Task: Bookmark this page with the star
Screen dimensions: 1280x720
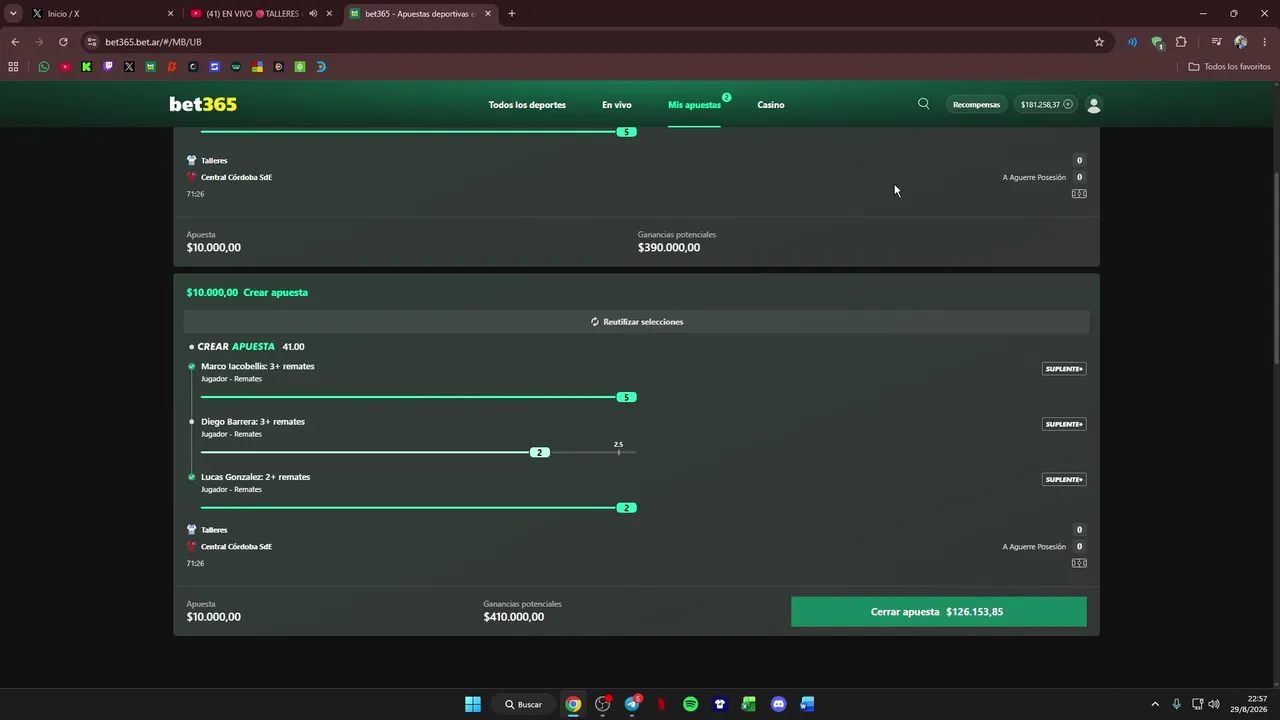Action: coord(1099,42)
